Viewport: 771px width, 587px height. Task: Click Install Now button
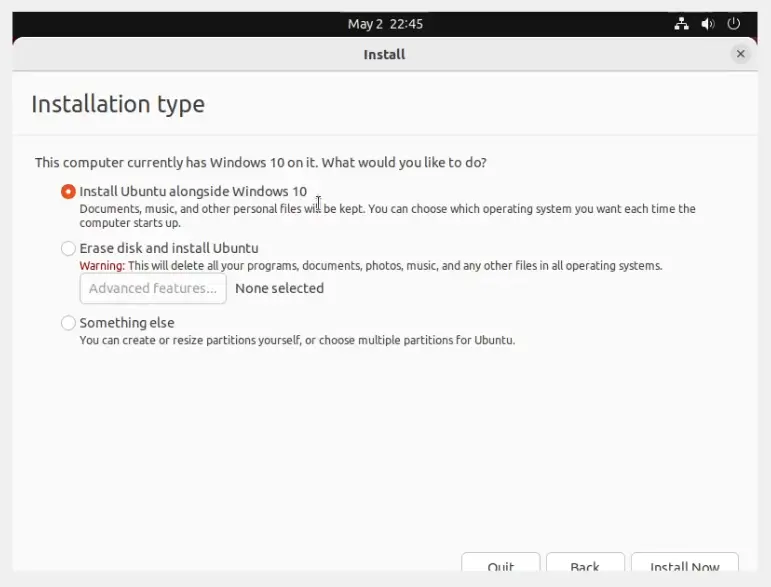point(684,563)
